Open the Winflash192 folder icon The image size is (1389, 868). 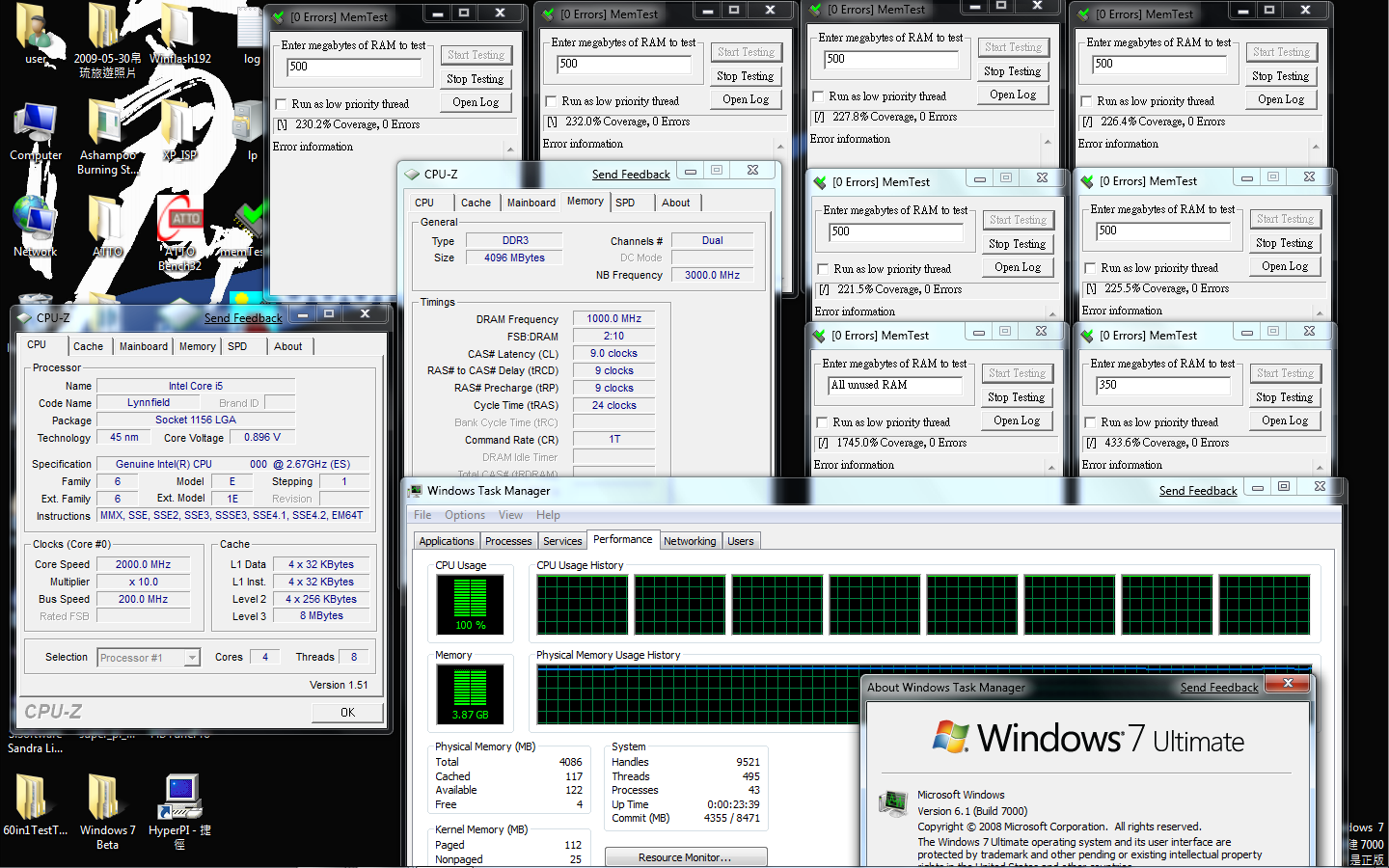coord(179,32)
